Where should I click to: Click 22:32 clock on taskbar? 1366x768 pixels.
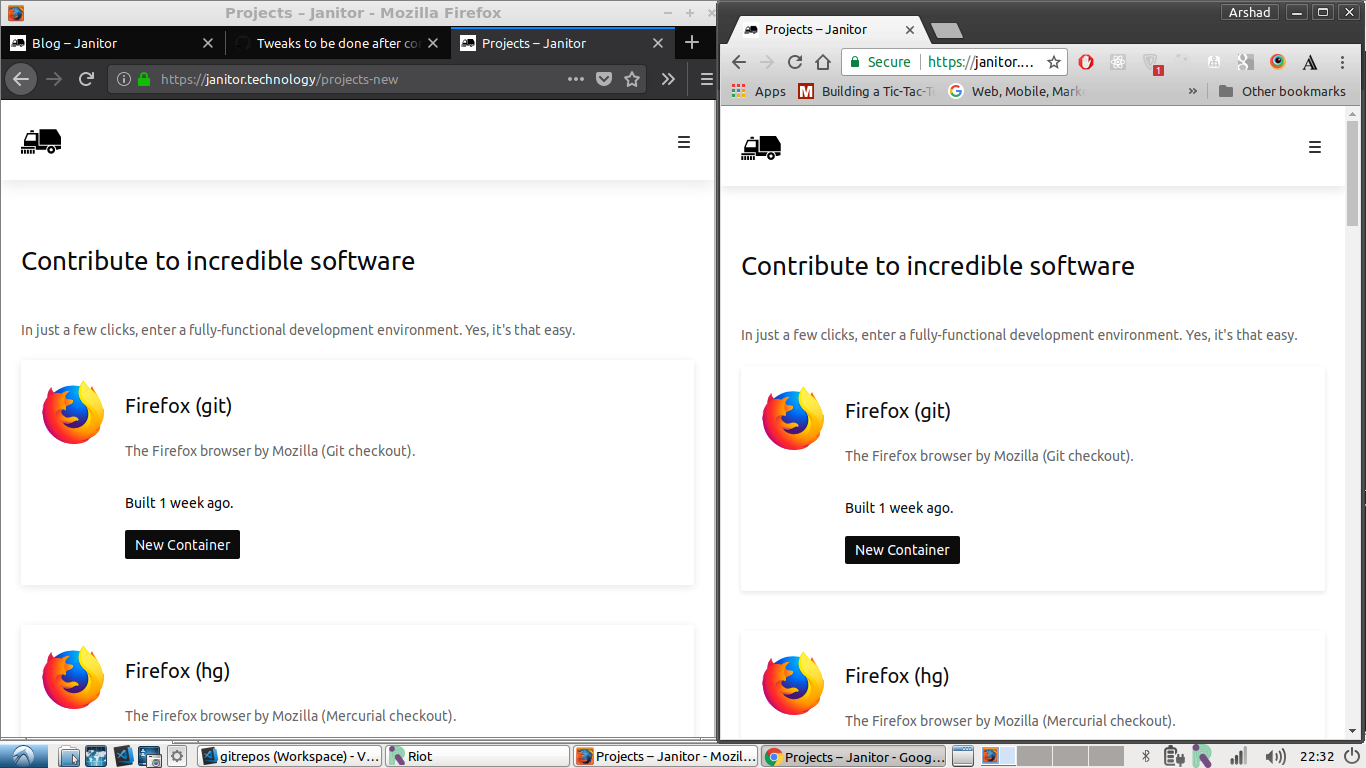click(x=1316, y=756)
